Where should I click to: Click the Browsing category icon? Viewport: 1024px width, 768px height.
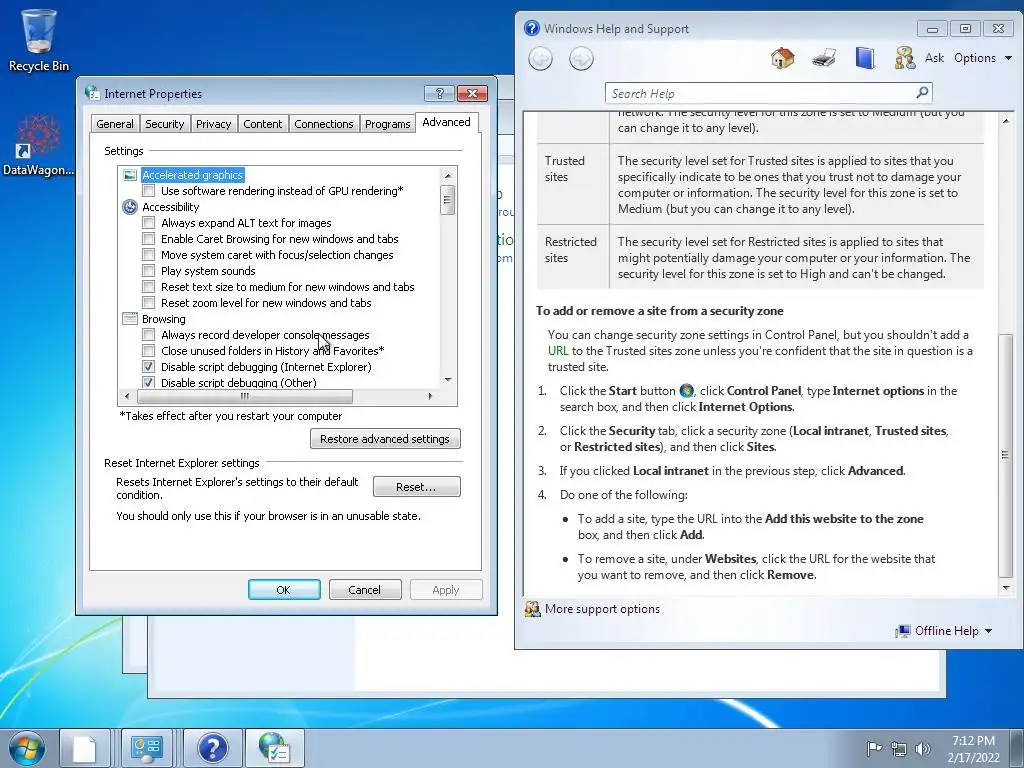pyautogui.click(x=130, y=319)
